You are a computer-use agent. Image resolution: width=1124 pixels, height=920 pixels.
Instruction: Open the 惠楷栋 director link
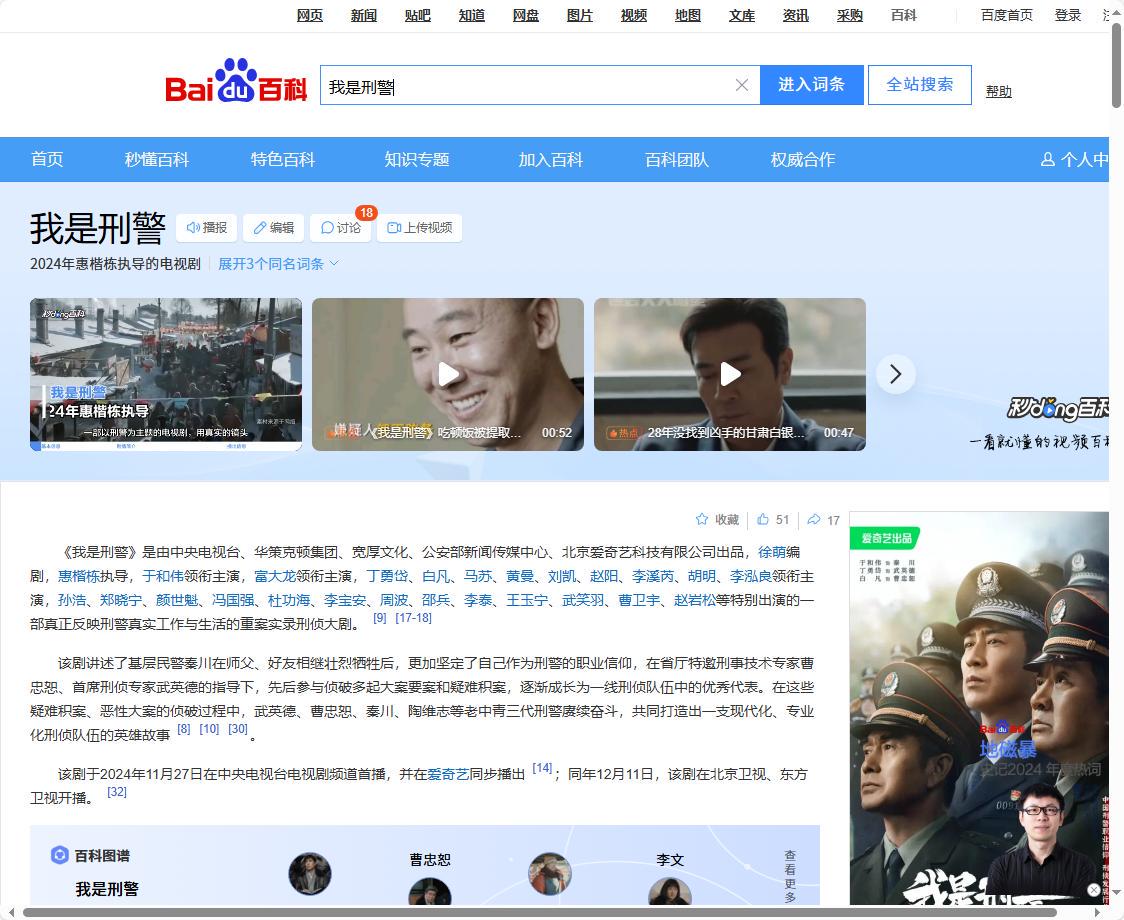point(79,576)
